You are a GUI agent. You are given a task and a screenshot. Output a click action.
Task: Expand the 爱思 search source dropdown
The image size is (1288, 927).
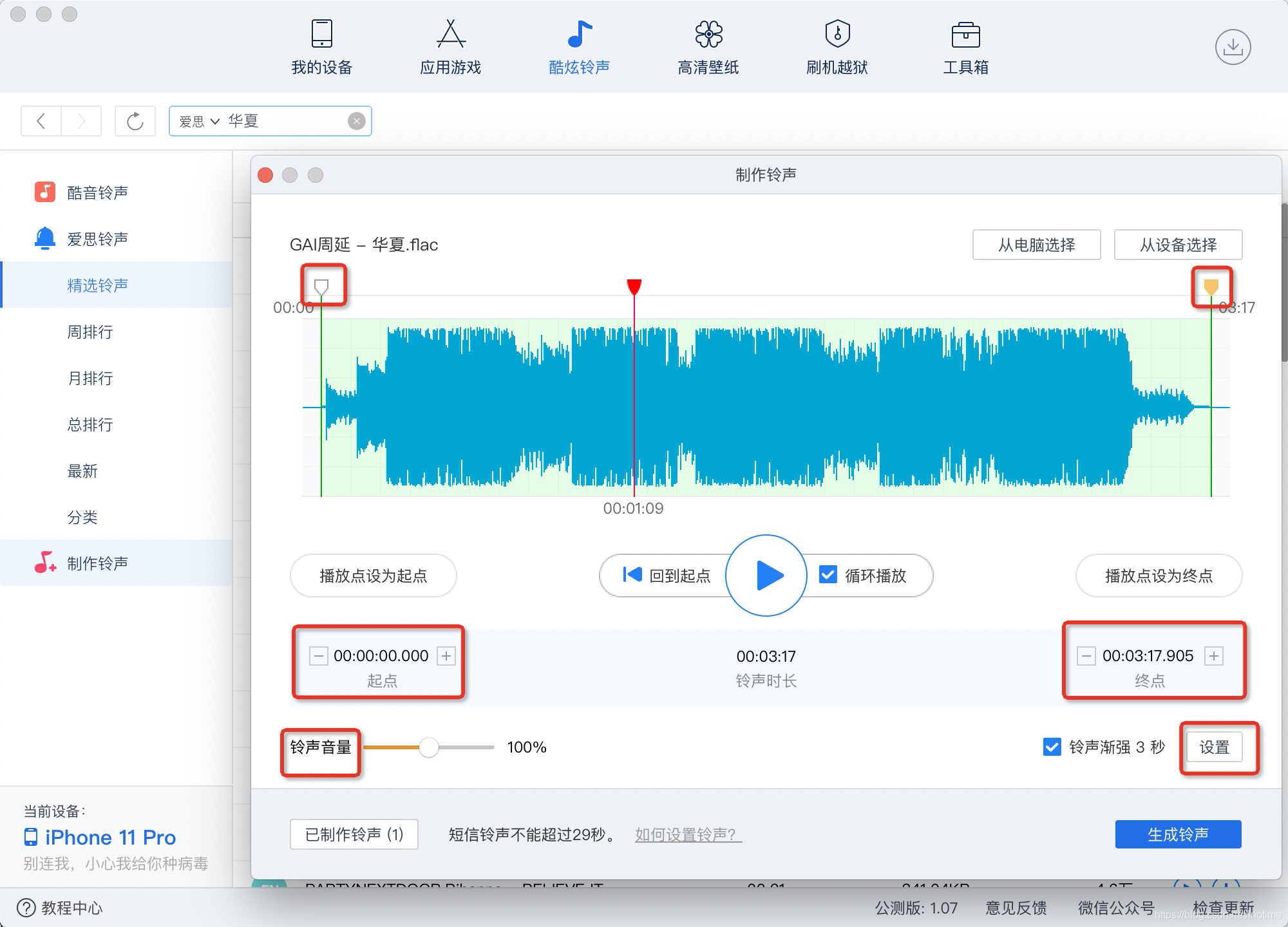[x=200, y=121]
